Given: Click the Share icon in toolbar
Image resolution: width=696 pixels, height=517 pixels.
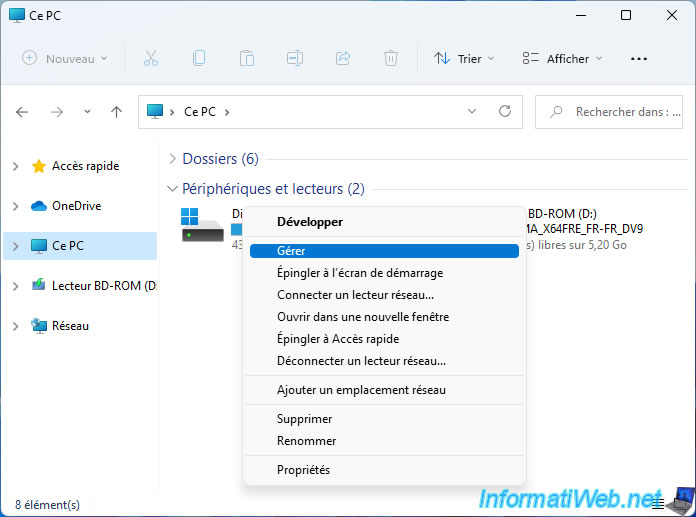Looking at the screenshot, I should (x=343, y=59).
